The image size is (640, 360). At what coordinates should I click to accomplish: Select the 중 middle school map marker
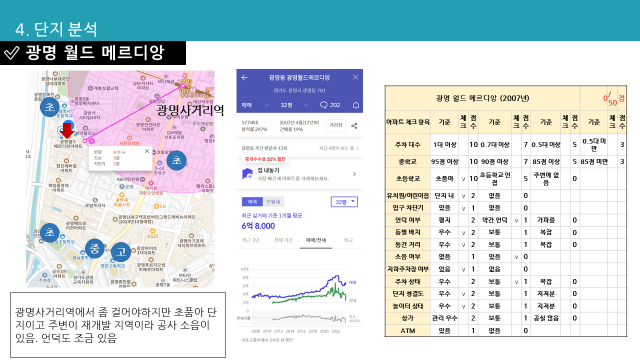[x=95, y=248]
